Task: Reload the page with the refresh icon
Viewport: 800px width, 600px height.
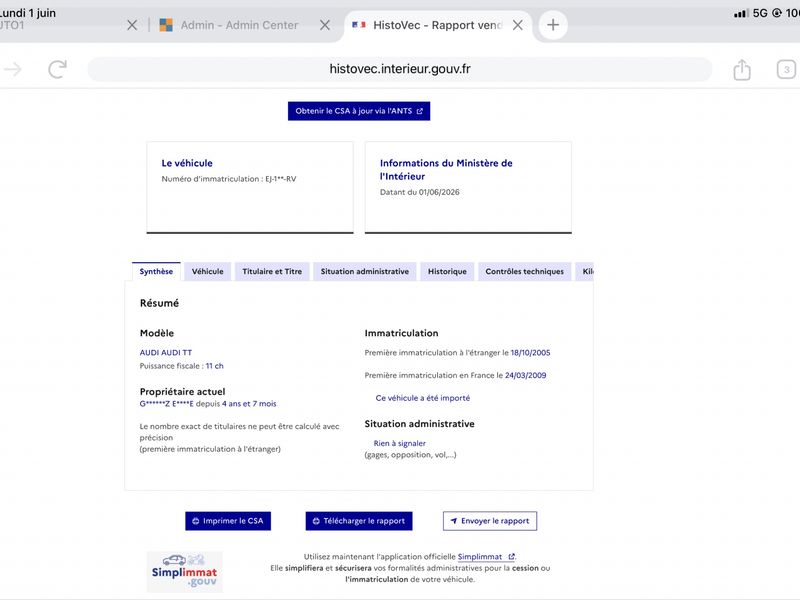Action: coord(58,69)
